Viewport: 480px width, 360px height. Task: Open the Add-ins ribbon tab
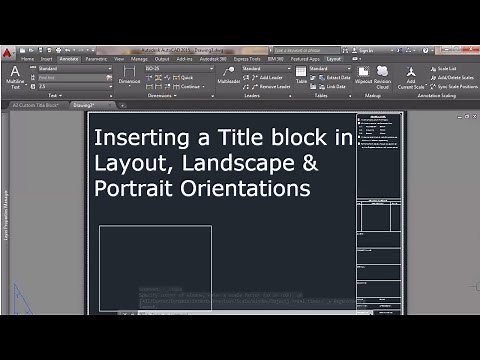click(184, 59)
